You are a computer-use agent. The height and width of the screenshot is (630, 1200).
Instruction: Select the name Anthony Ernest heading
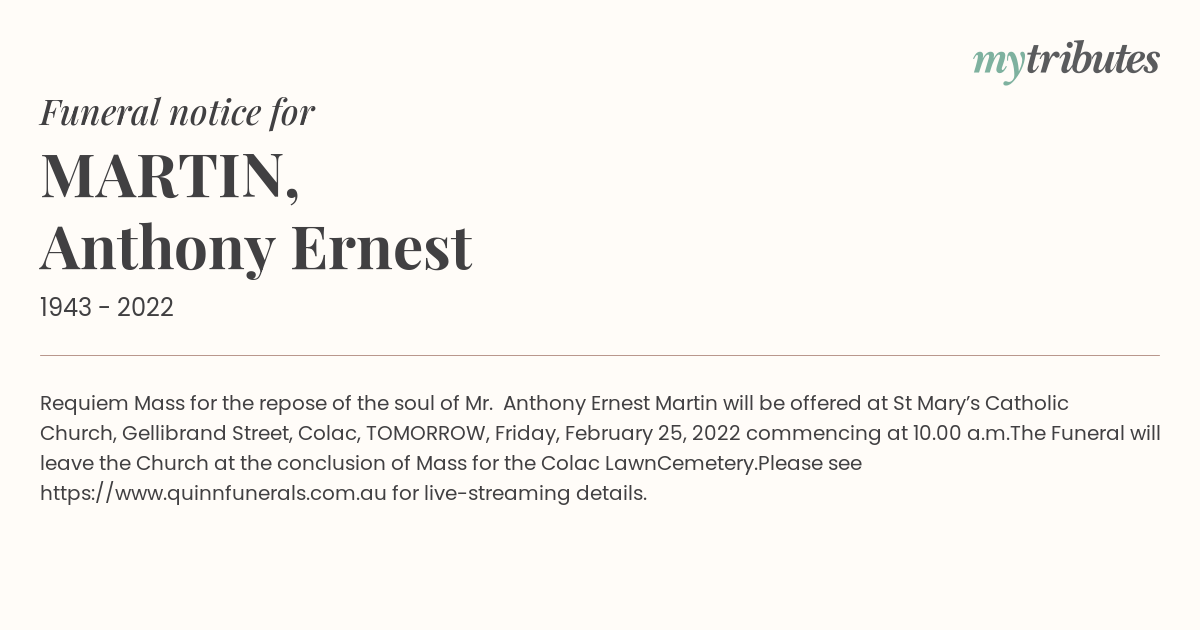pos(256,247)
